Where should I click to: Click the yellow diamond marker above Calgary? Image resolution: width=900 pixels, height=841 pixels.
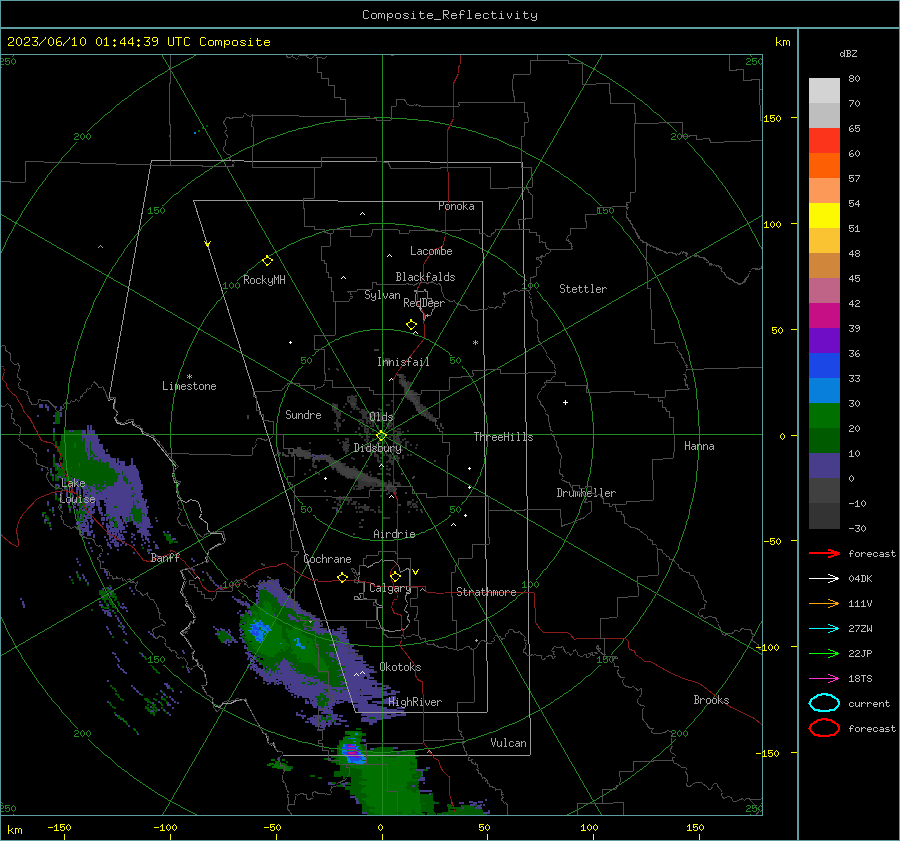(x=395, y=576)
